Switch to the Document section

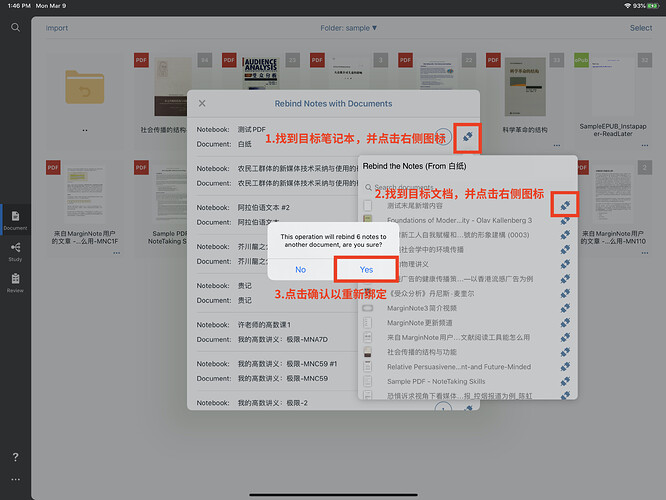(15, 220)
